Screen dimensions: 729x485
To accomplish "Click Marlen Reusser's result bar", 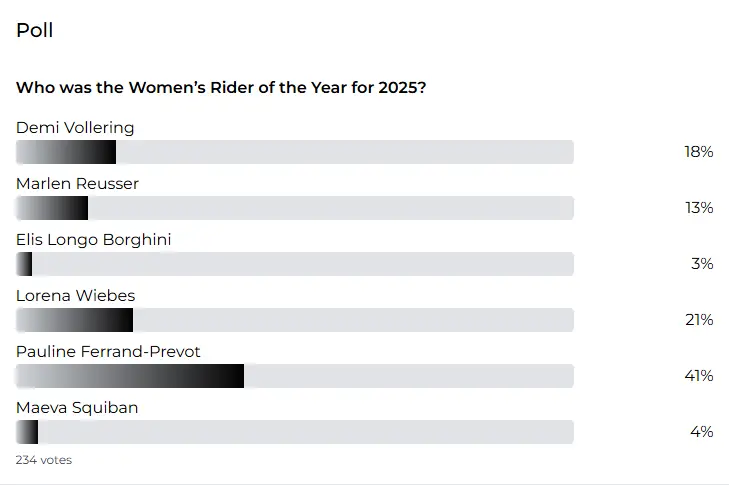I will (295, 208).
